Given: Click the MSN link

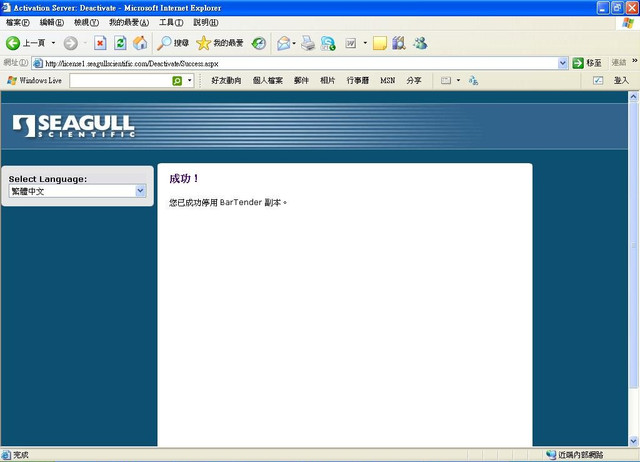Looking at the screenshot, I should (x=388, y=80).
